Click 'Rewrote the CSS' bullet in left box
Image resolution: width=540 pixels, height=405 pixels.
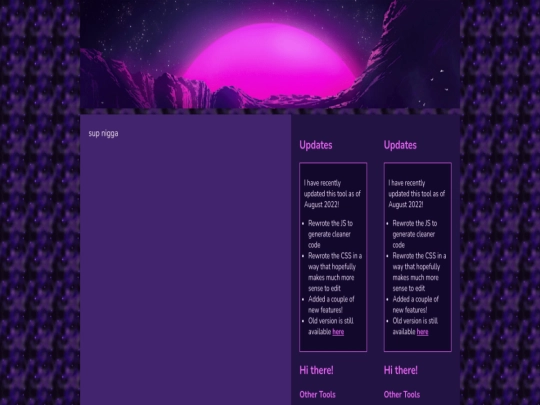(335, 272)
